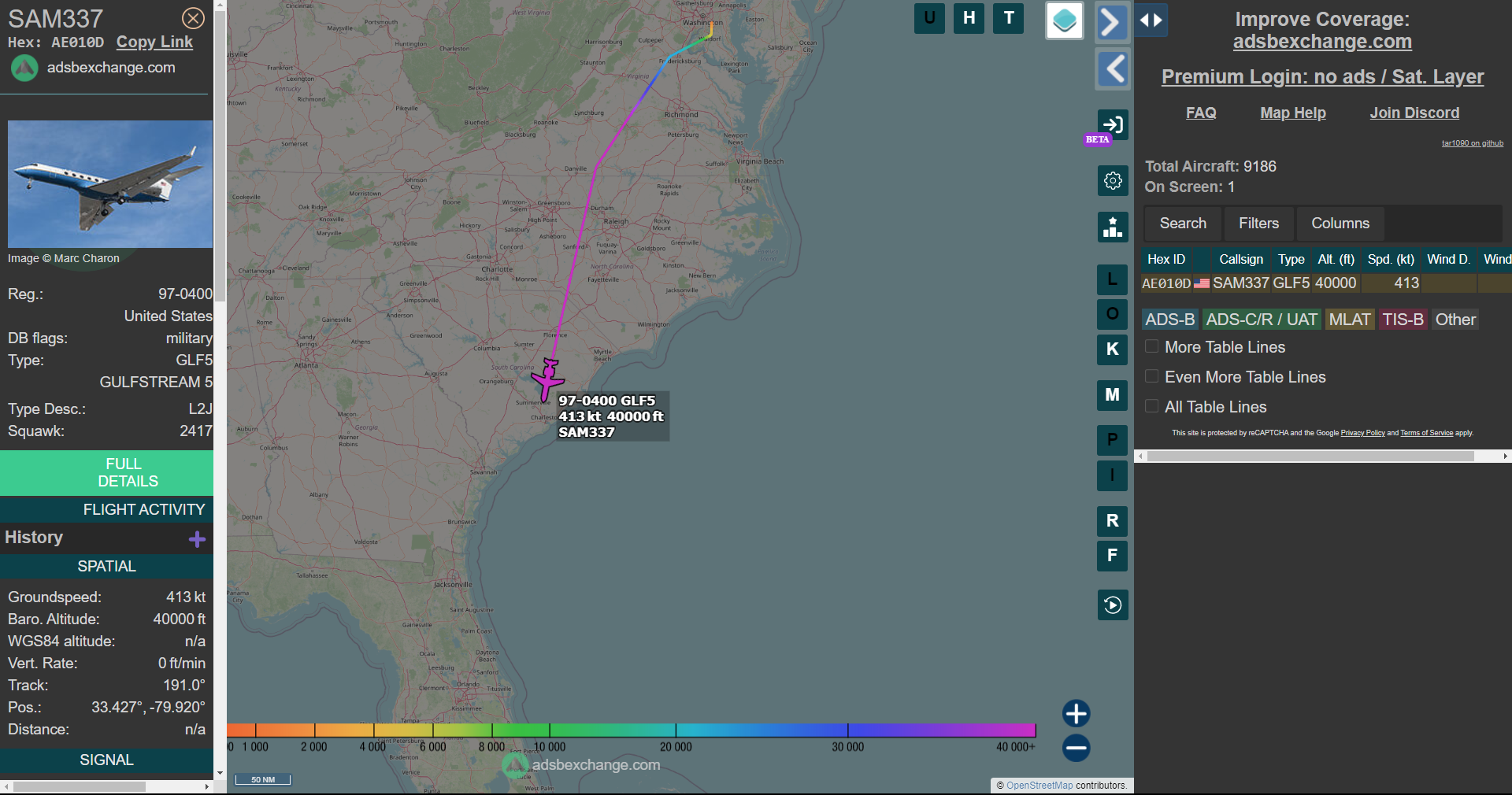This screenshot has width=1512, height=795.
Task: Open the adsbexchange.com coverage link
Action: tap(1322, 42)
